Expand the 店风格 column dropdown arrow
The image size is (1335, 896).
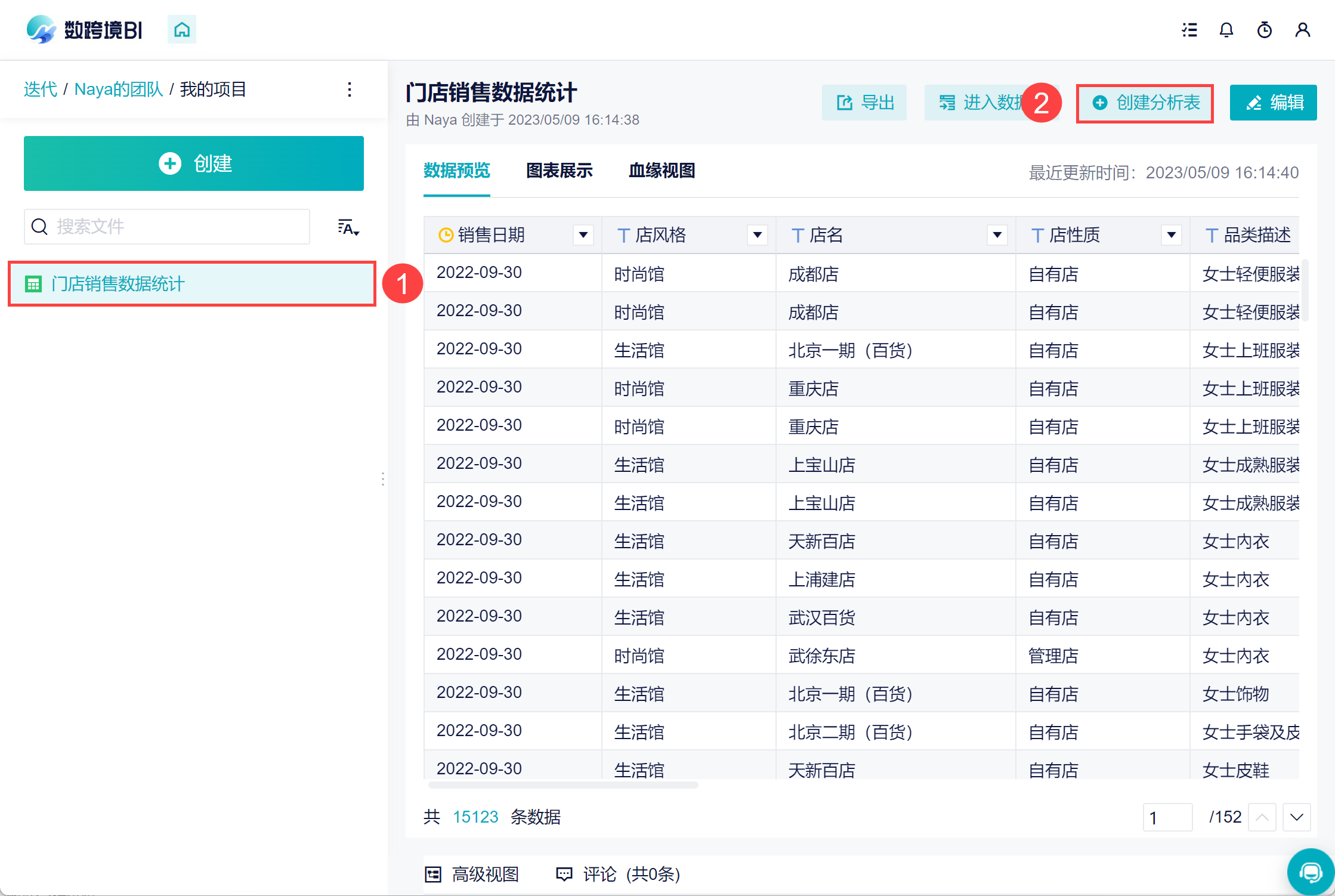[x=757, y=235]
